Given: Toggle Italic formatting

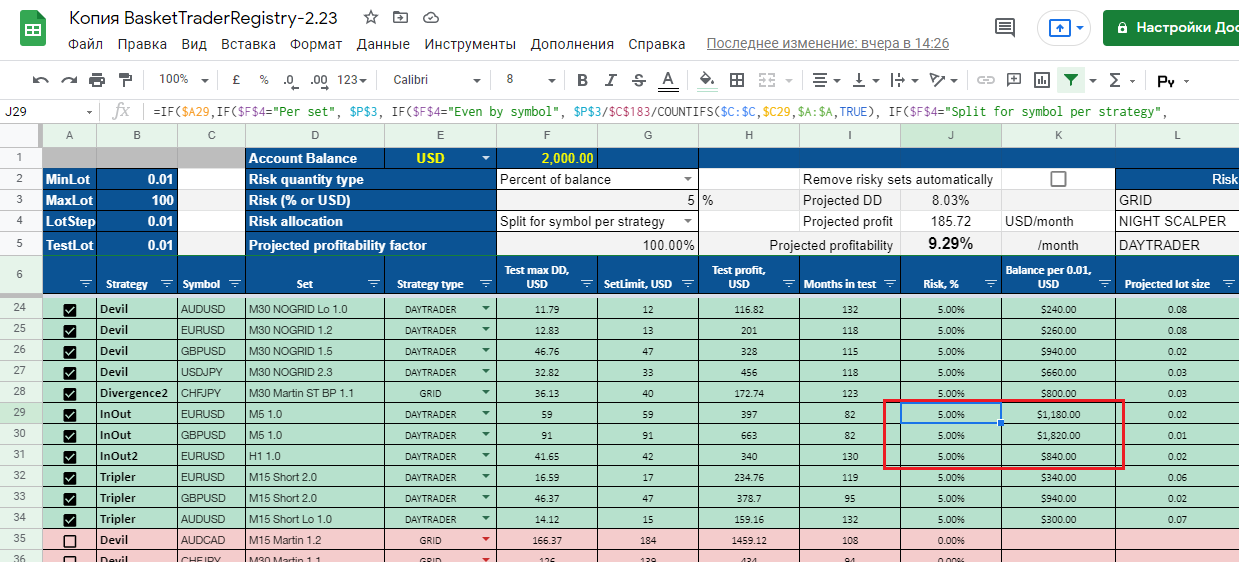Looking at the screenshot, I should point(611,80).
